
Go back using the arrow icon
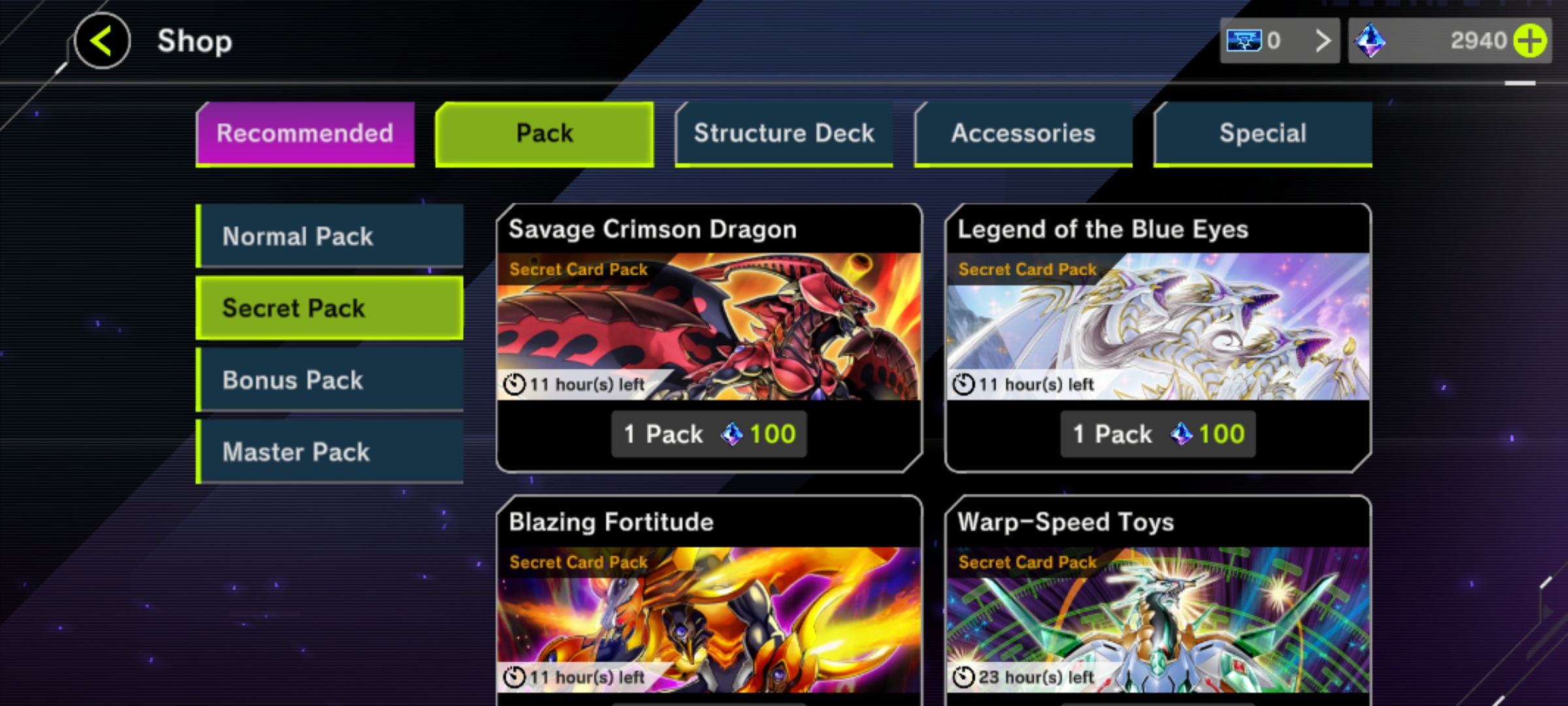click(102, 41)
